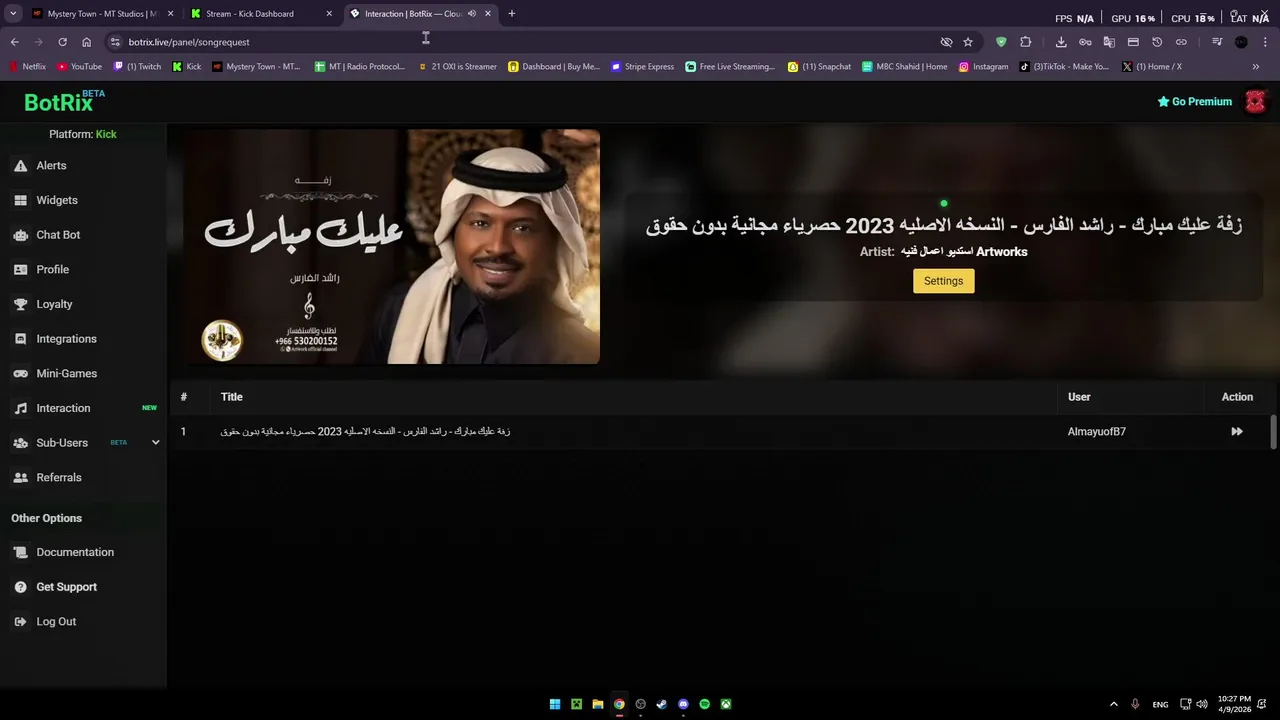The width and height of the screenshot is (1280, 720).
Task: Click the song queue vertical scrollbar
Action: [1273, 432]
